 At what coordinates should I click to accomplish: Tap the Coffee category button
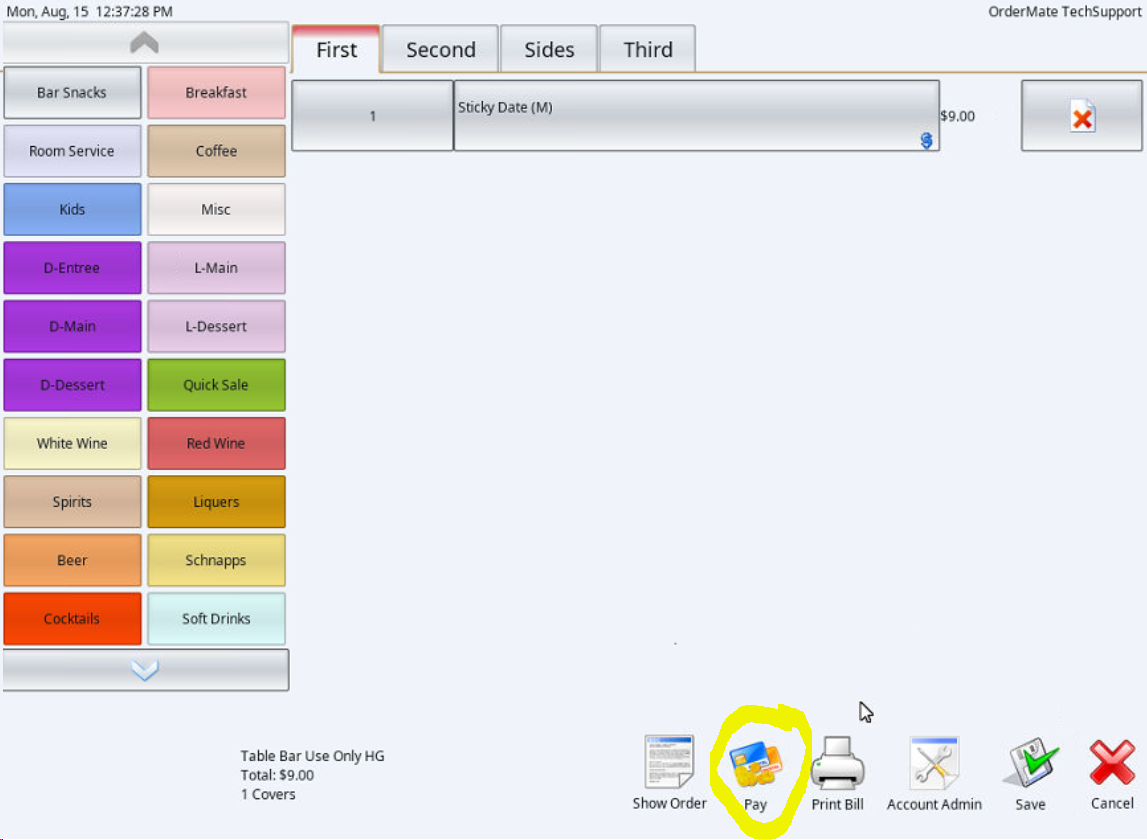point(217,151)
